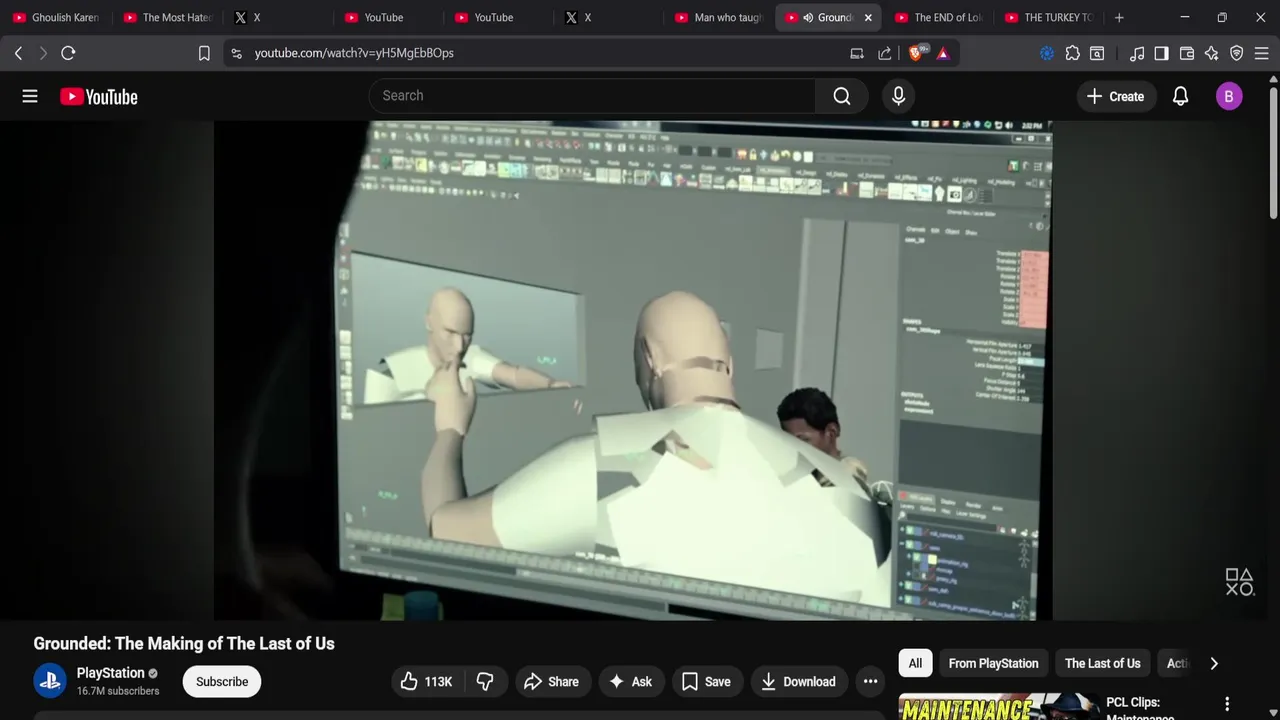
Task: Show next filter chips with right chevron
Action: pos(1214,663)
